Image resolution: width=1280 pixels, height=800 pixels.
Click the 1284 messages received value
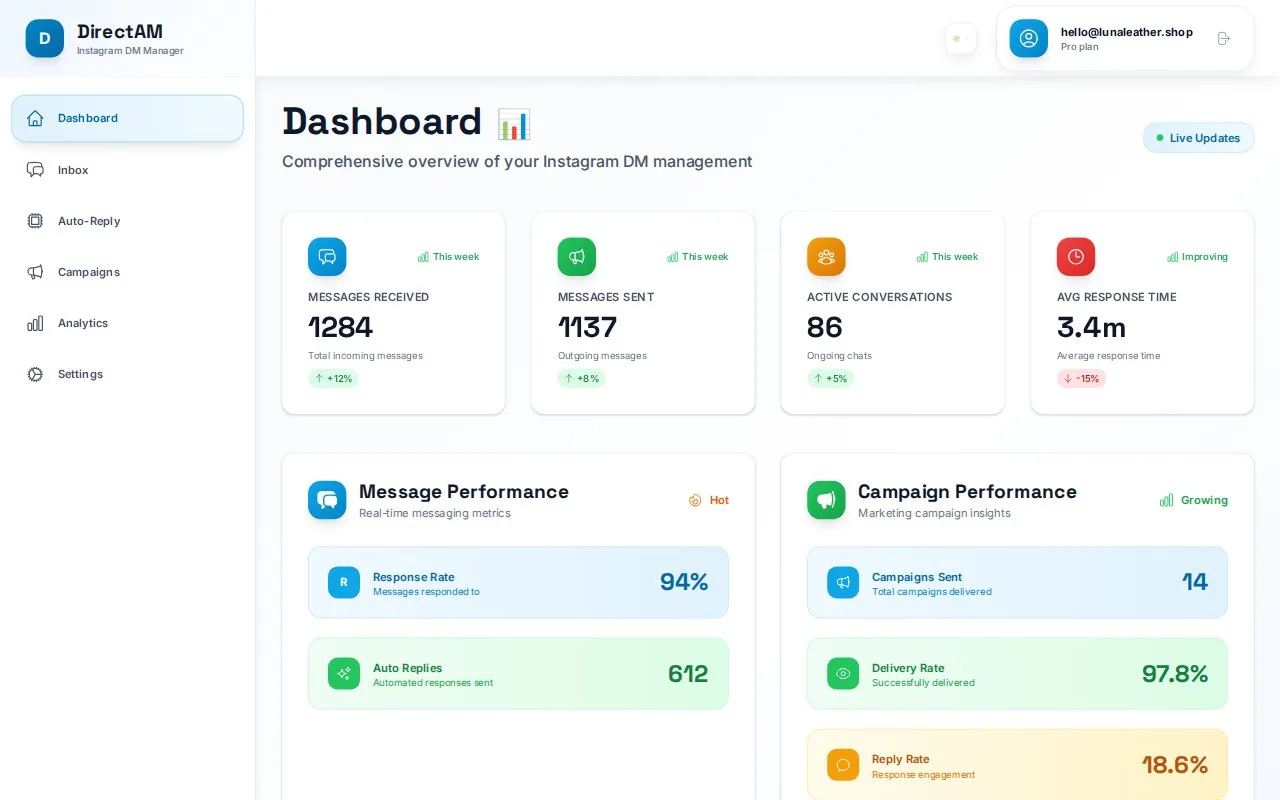click(x=340, y=327)
